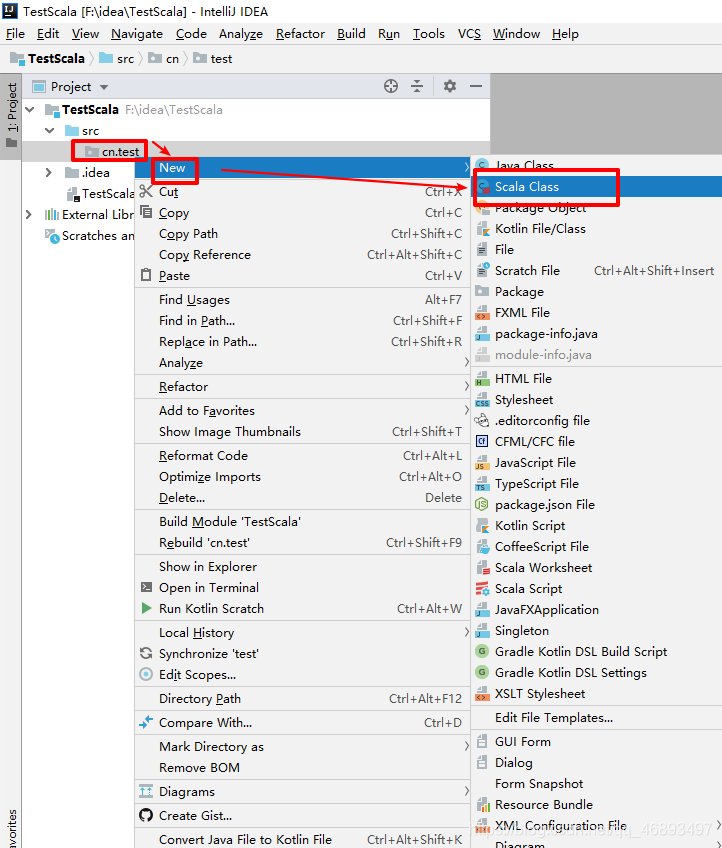Click the Gradle Kotlin DSL Build Script icon
The height and width of the screenshot is (848, 722).
click(482, 651)
